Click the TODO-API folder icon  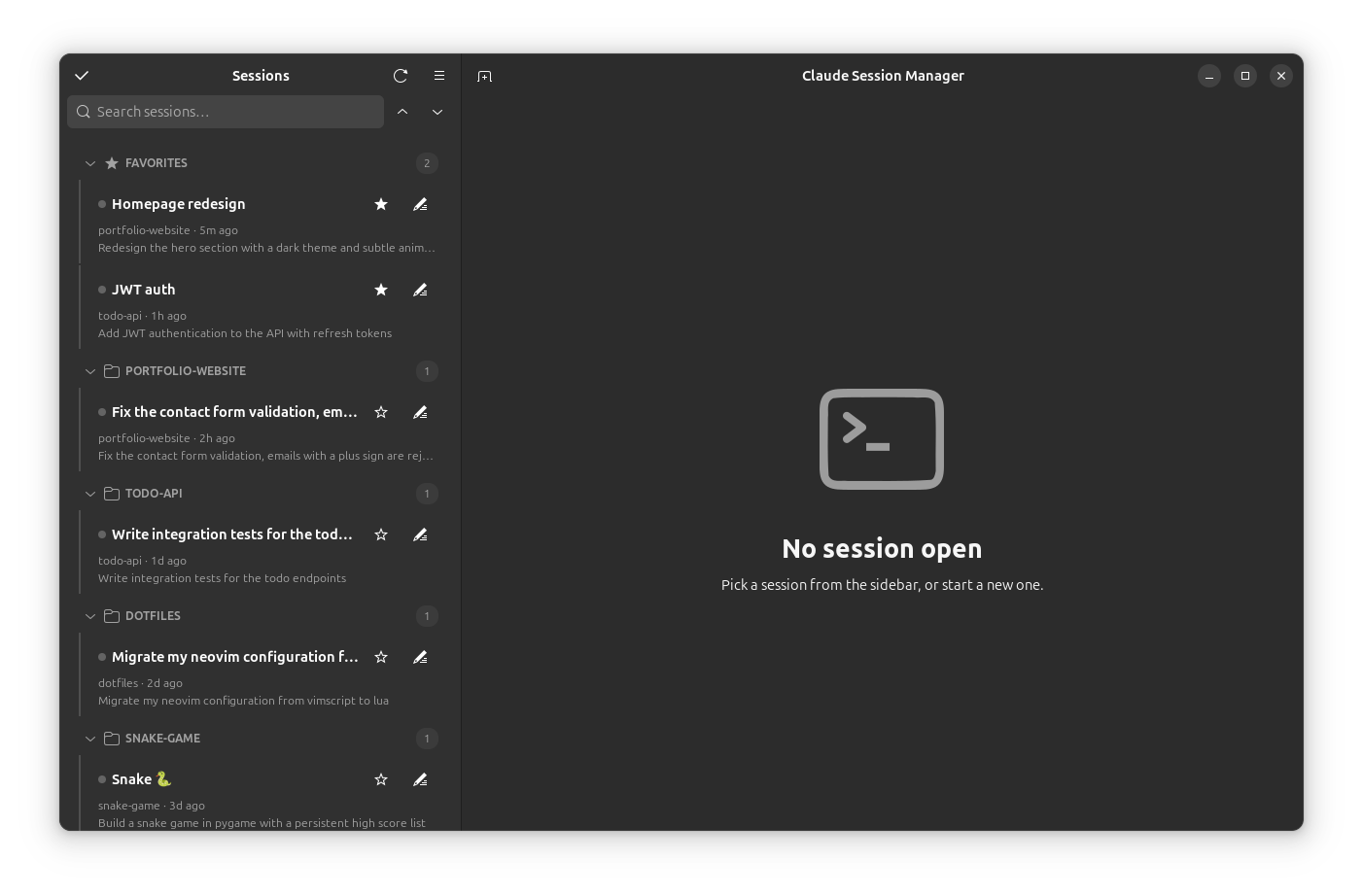point(112,494)
